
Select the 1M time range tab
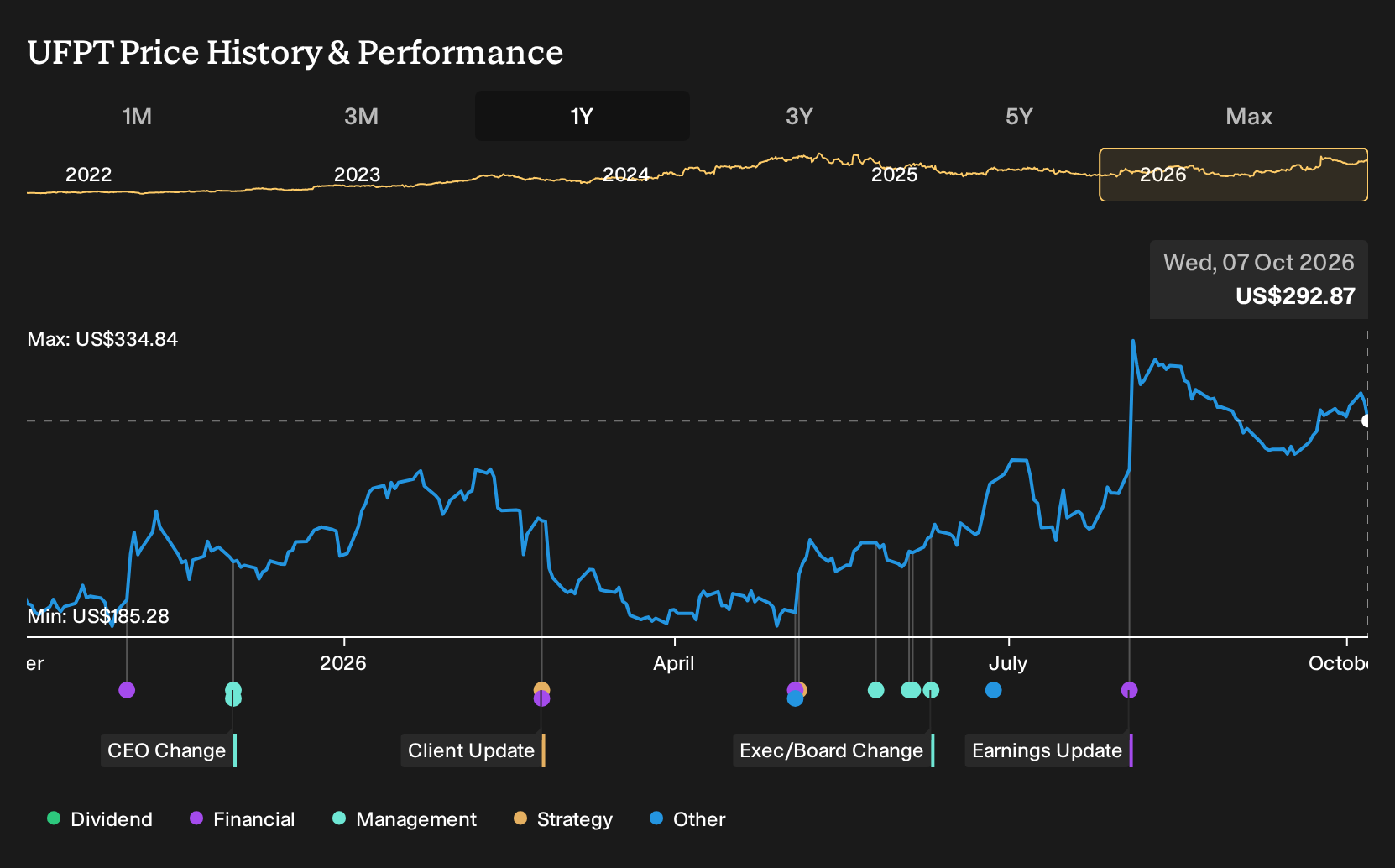[x=137, y=116]
